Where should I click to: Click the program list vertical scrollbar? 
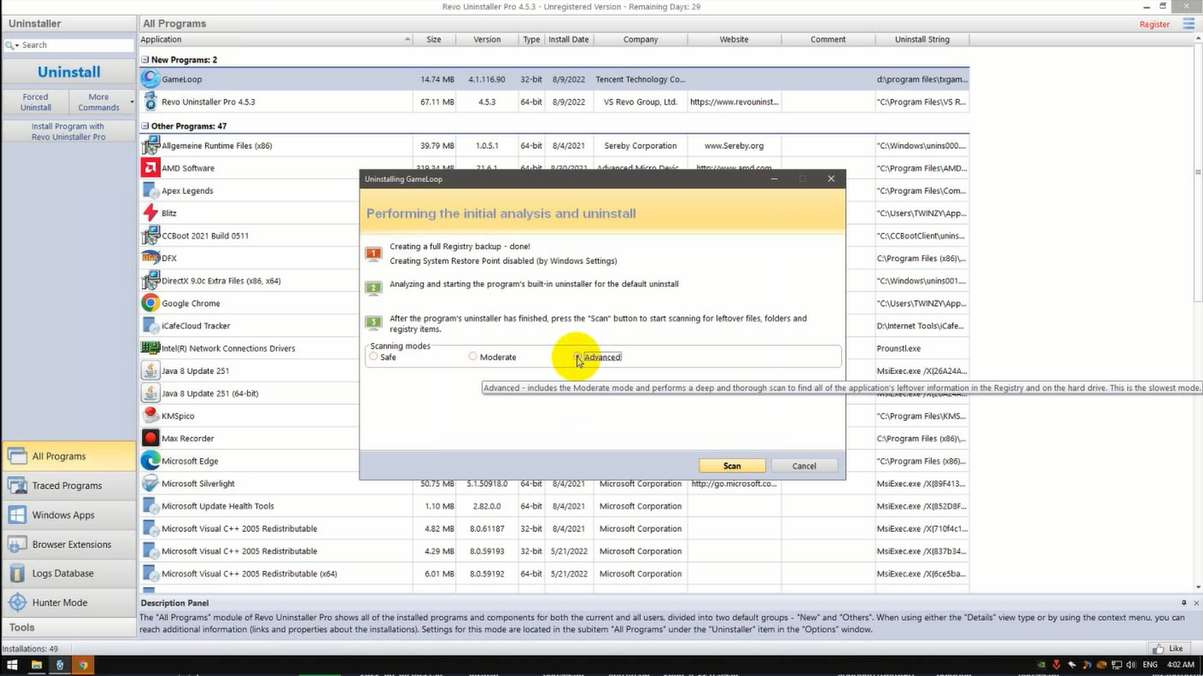coord(1197,200)
